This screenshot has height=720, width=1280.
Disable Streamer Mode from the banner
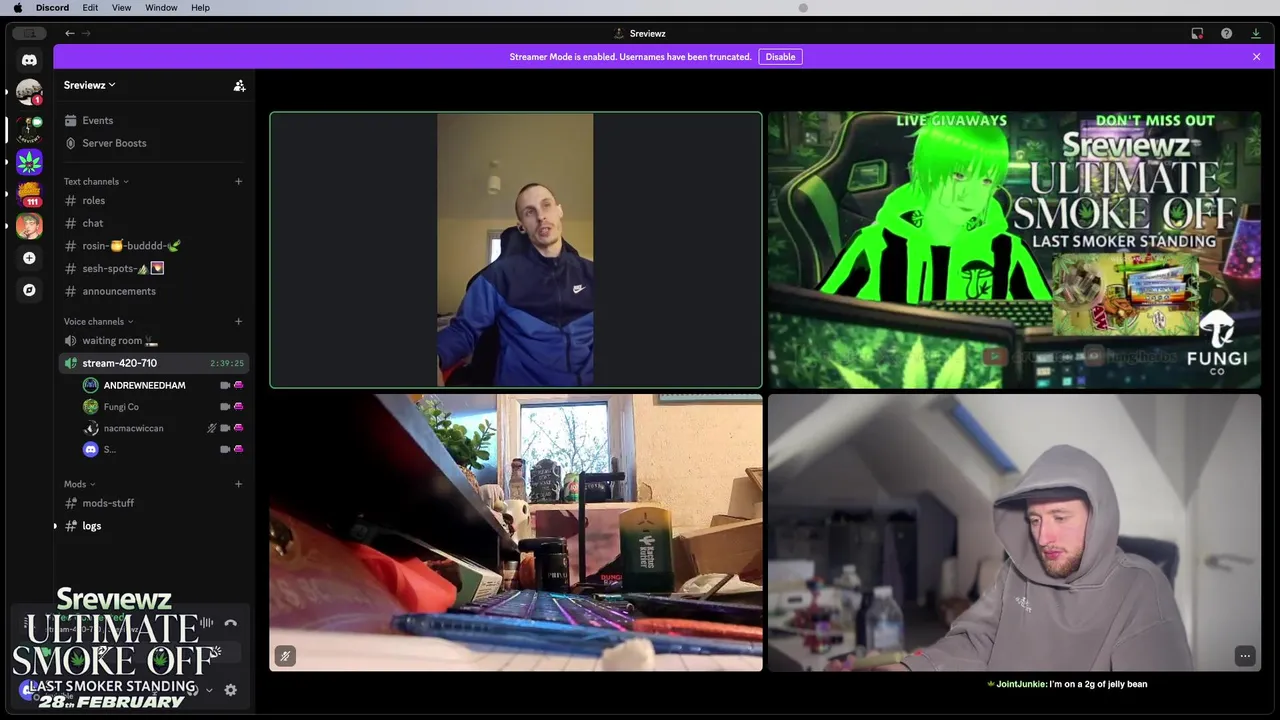(780, 57)
